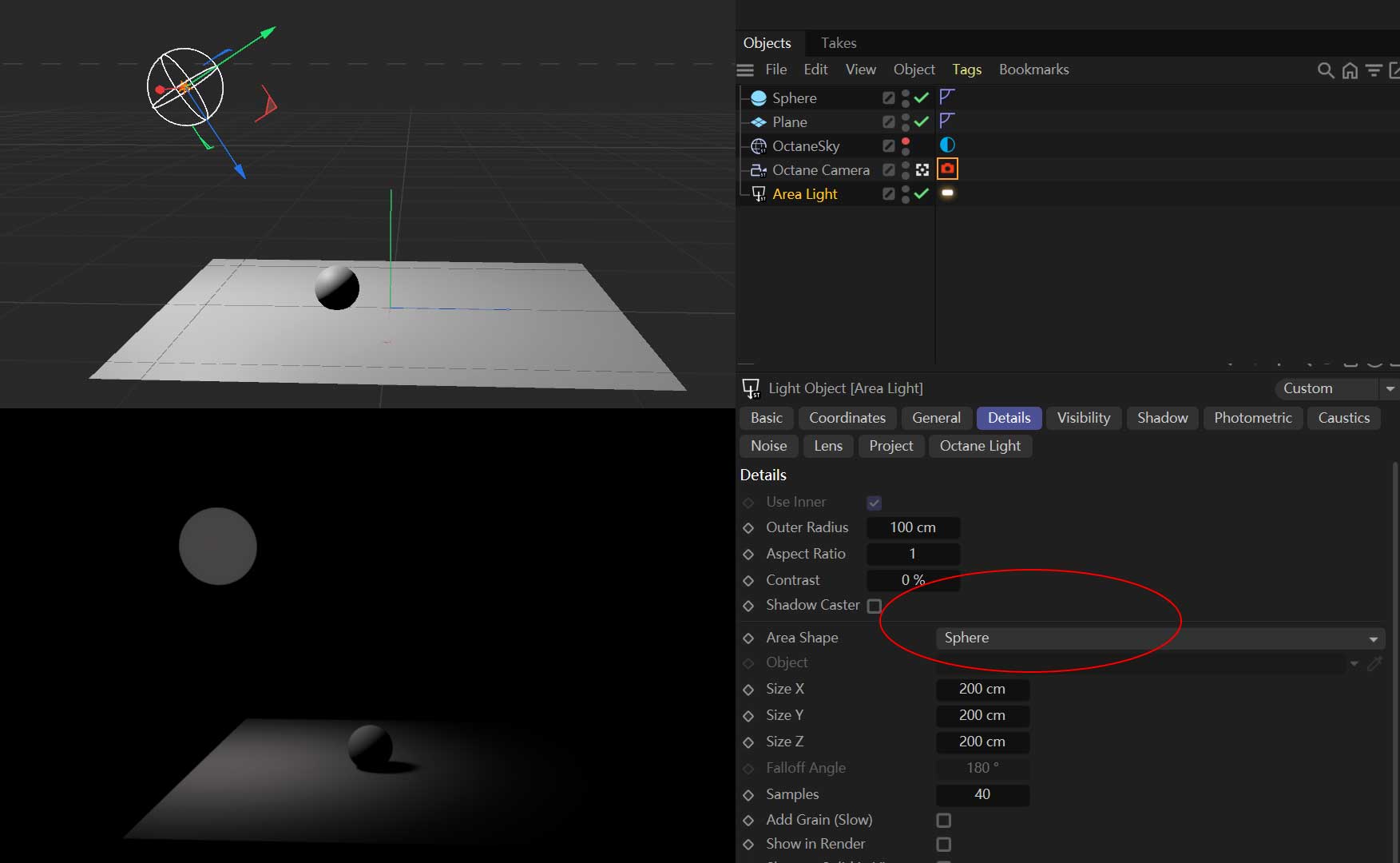The image size is (1400, 863).
Task: Click the arrow next to Custom dropdown
Action: (x=1390, y=389)
